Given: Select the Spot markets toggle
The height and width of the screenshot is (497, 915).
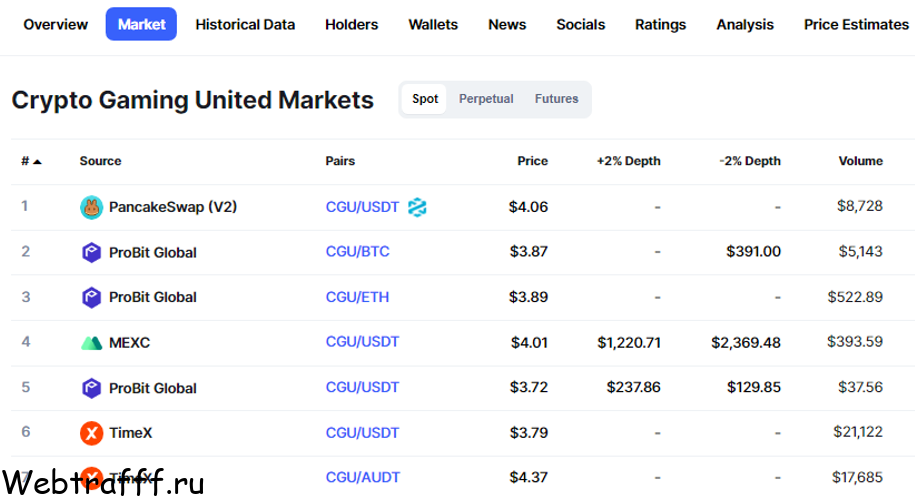Looking at the screenshot, I should pyautogui.click(x=425, y=99).
